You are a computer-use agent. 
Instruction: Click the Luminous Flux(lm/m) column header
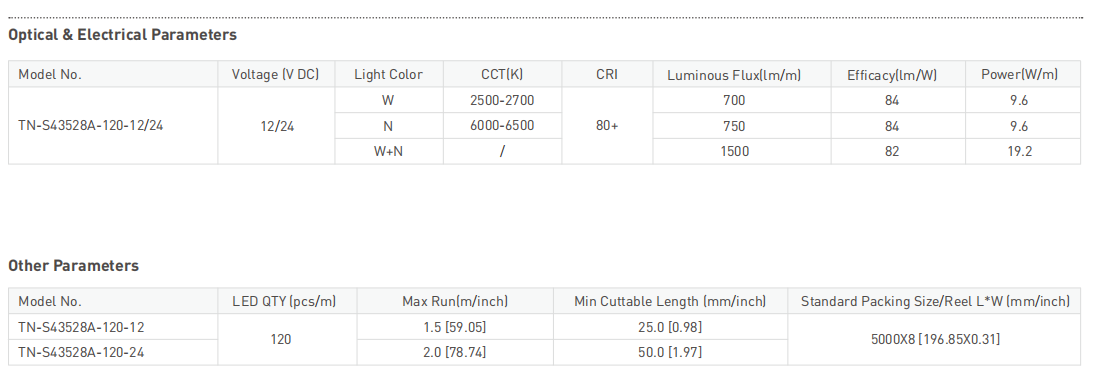click(x=734, y=75)
